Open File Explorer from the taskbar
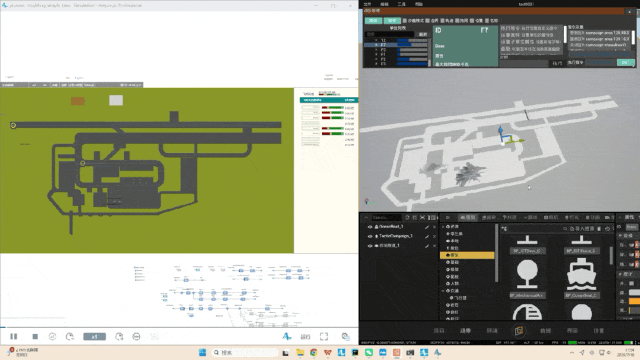 300,353
